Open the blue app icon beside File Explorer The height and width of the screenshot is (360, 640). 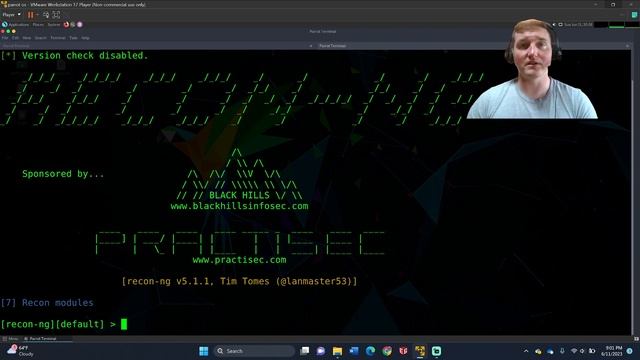354,351
